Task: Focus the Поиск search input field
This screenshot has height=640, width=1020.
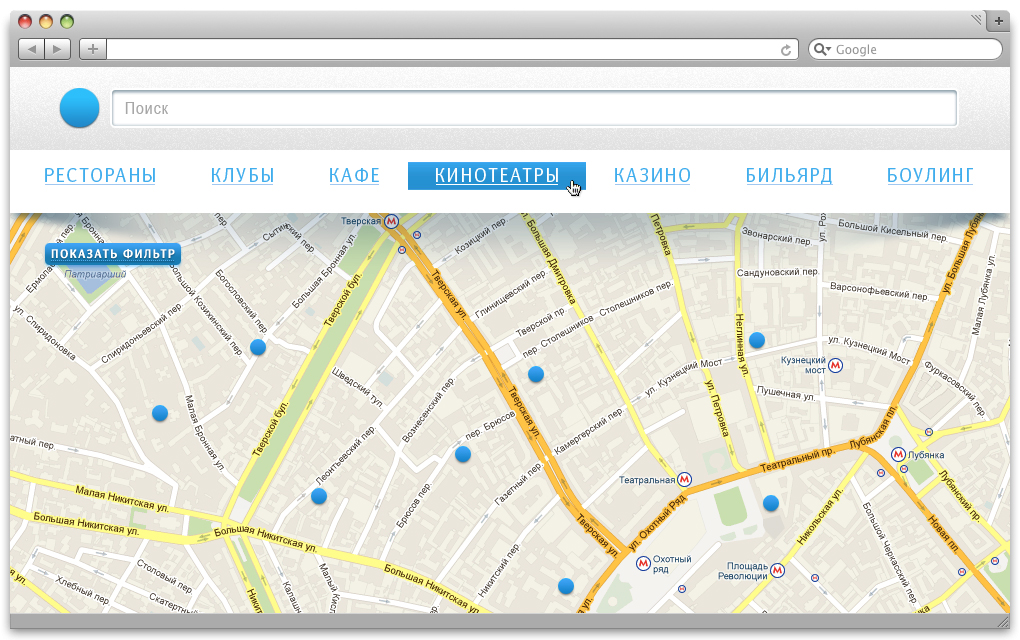Action: [534, 109]
